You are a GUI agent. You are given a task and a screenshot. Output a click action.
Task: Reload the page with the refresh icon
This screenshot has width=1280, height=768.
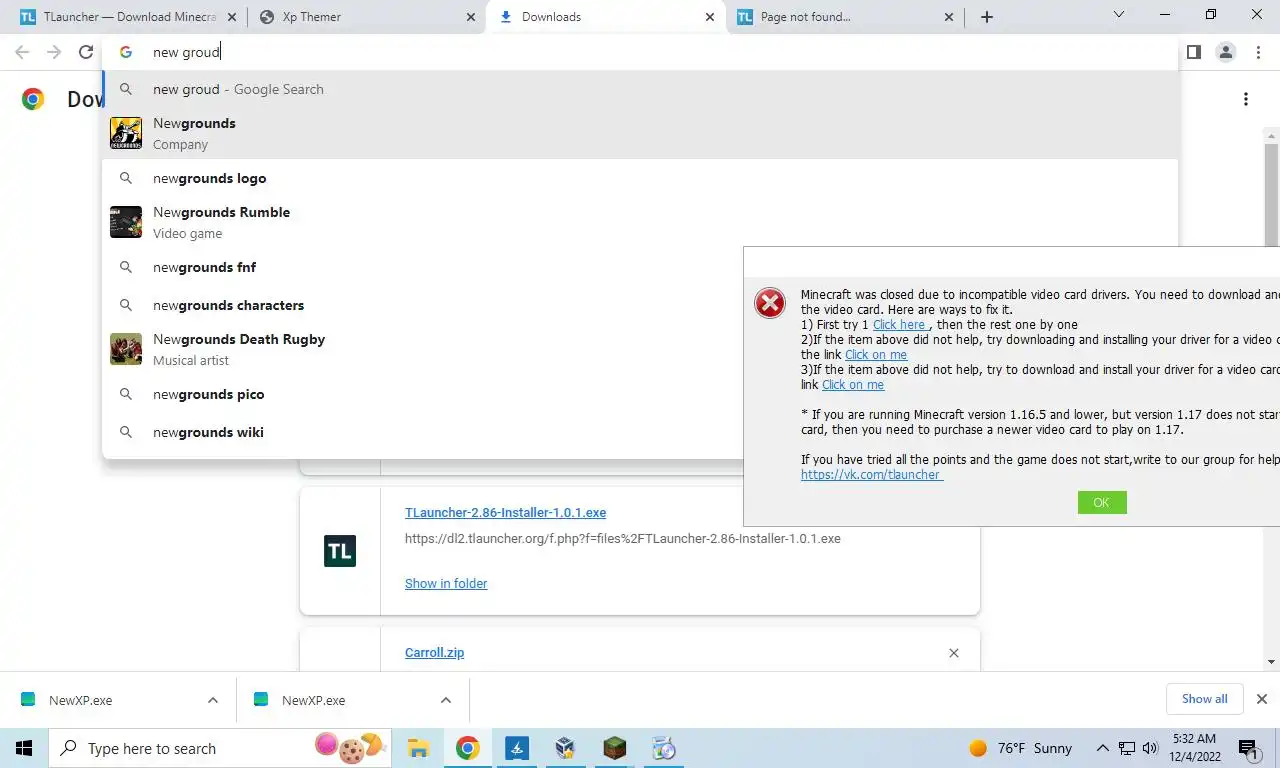pos(86,52)
